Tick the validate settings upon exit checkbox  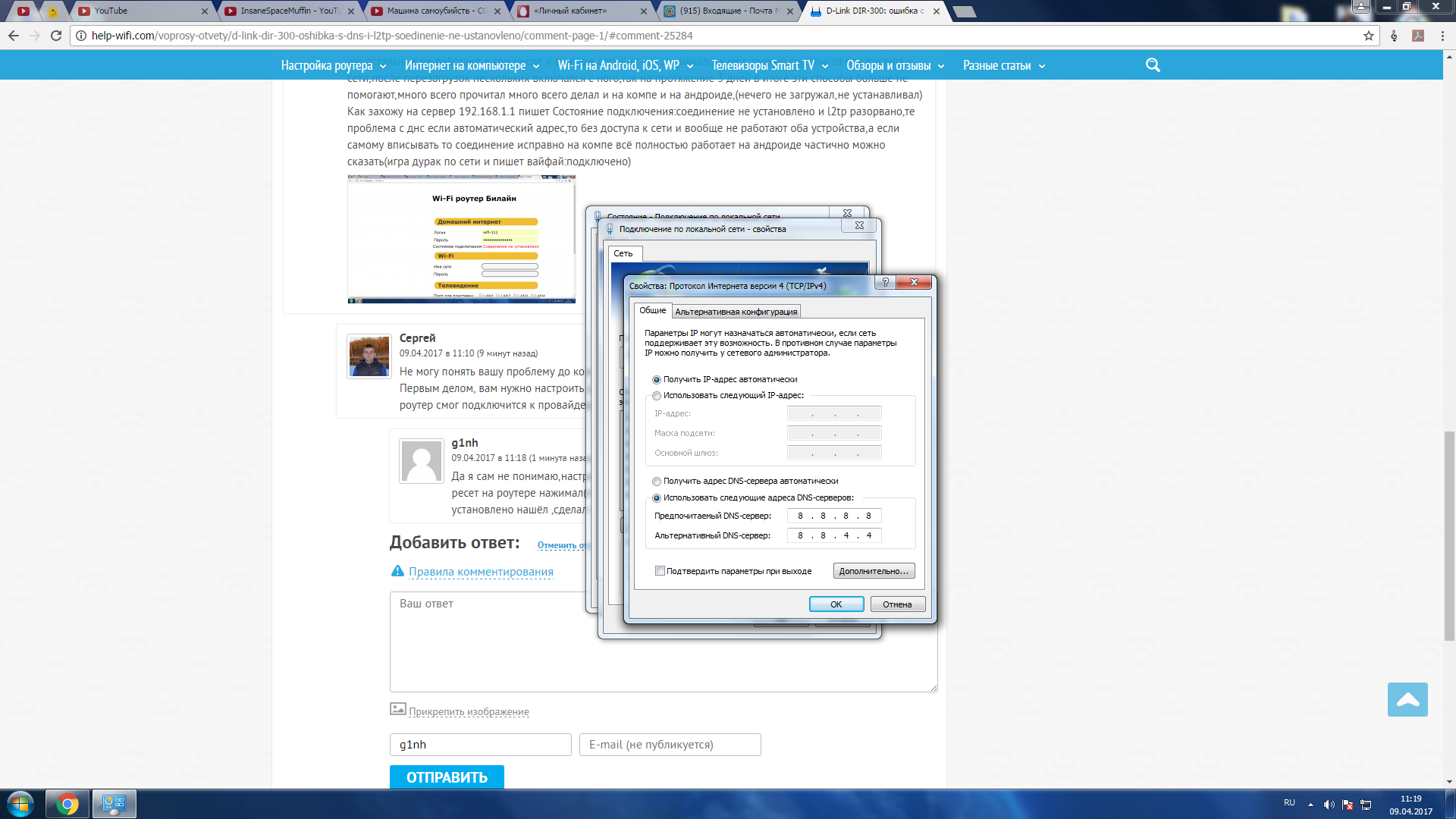660,571
